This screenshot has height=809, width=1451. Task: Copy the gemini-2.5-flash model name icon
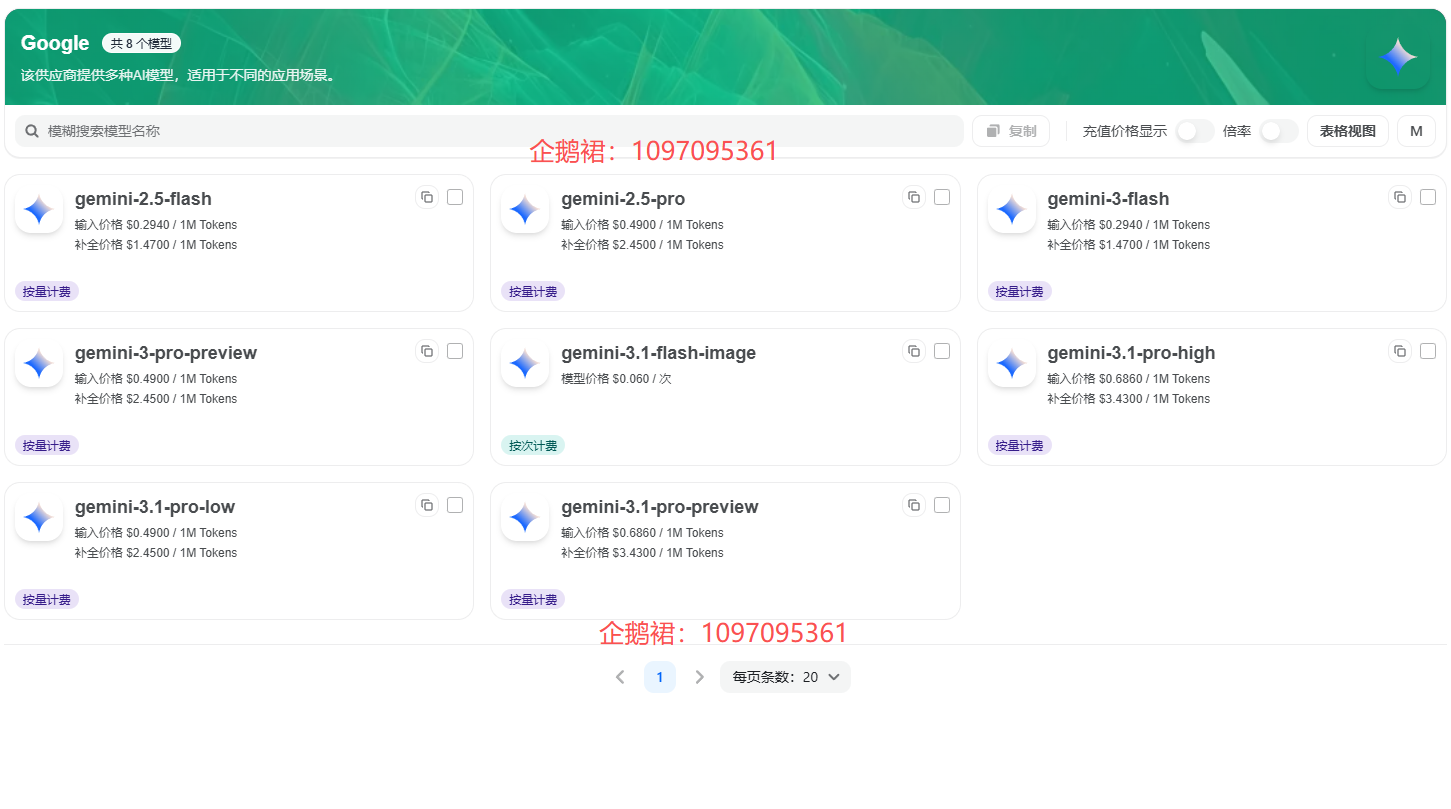[427, 197]
